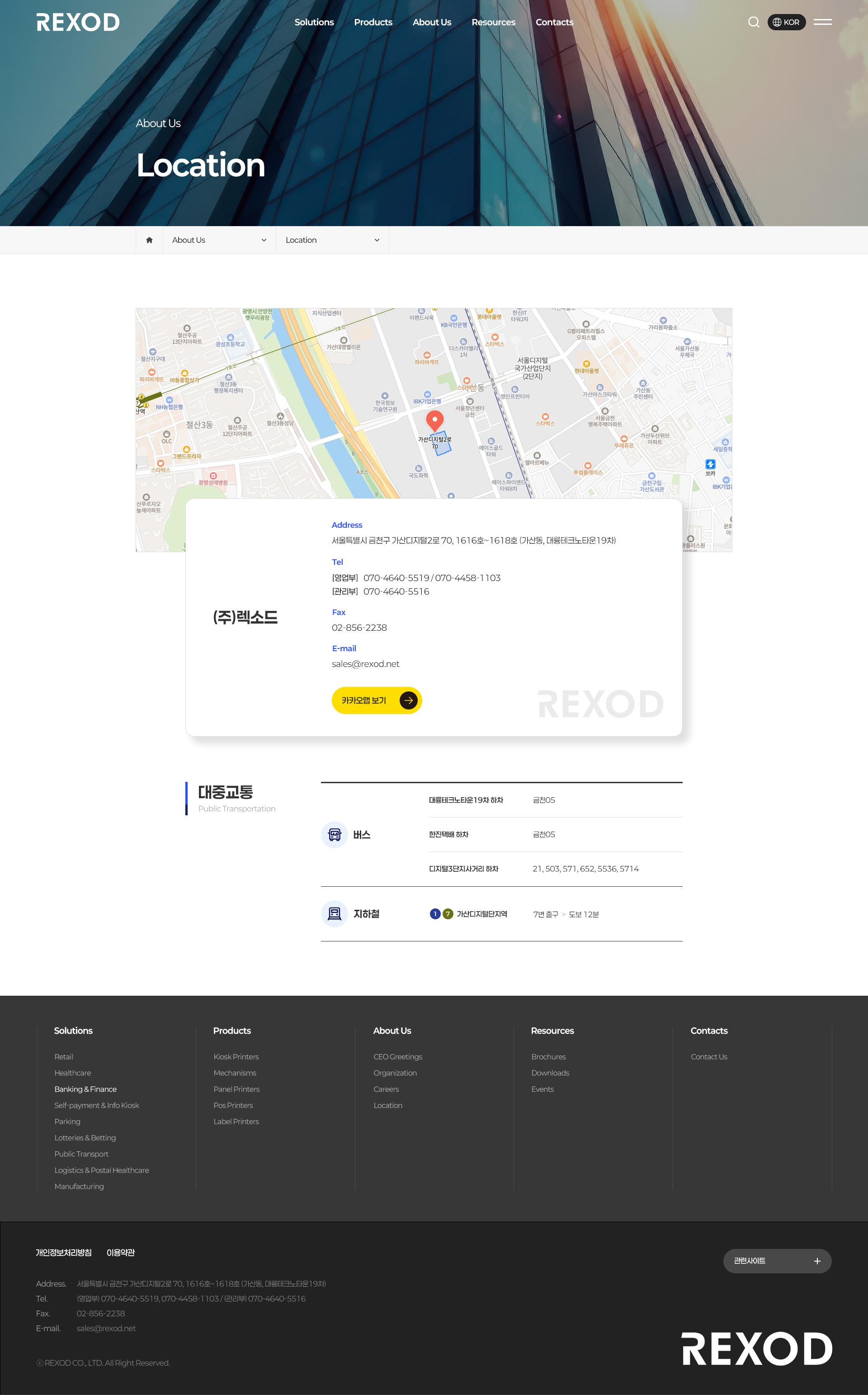This screenshot has height=1395, width=868.
Task: Click the Resources footer column heading
Action: coord(552,1031)
